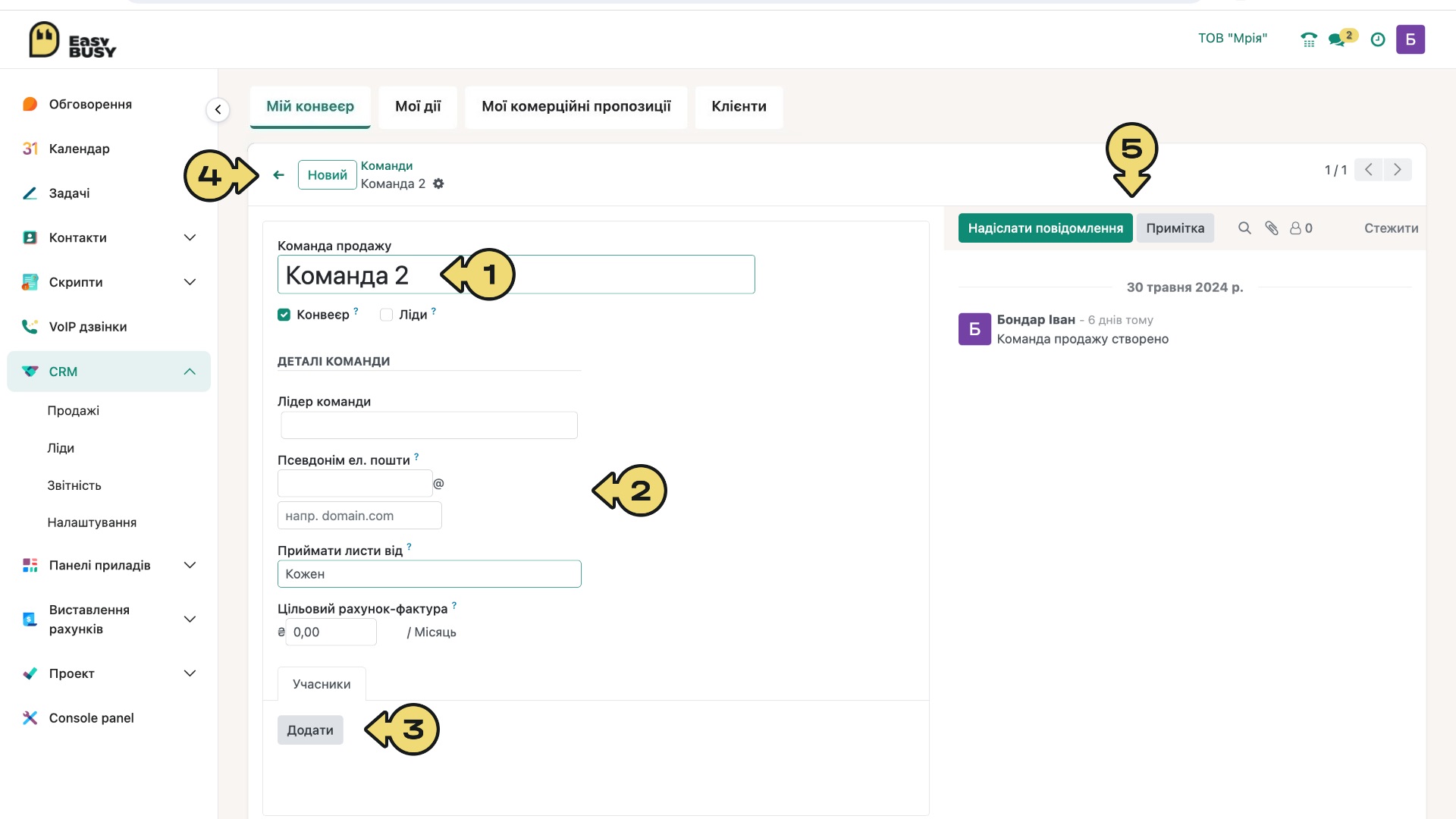Open the activities clock icon
Viewport: 1456px width, 819px height.
(1378, 39)
